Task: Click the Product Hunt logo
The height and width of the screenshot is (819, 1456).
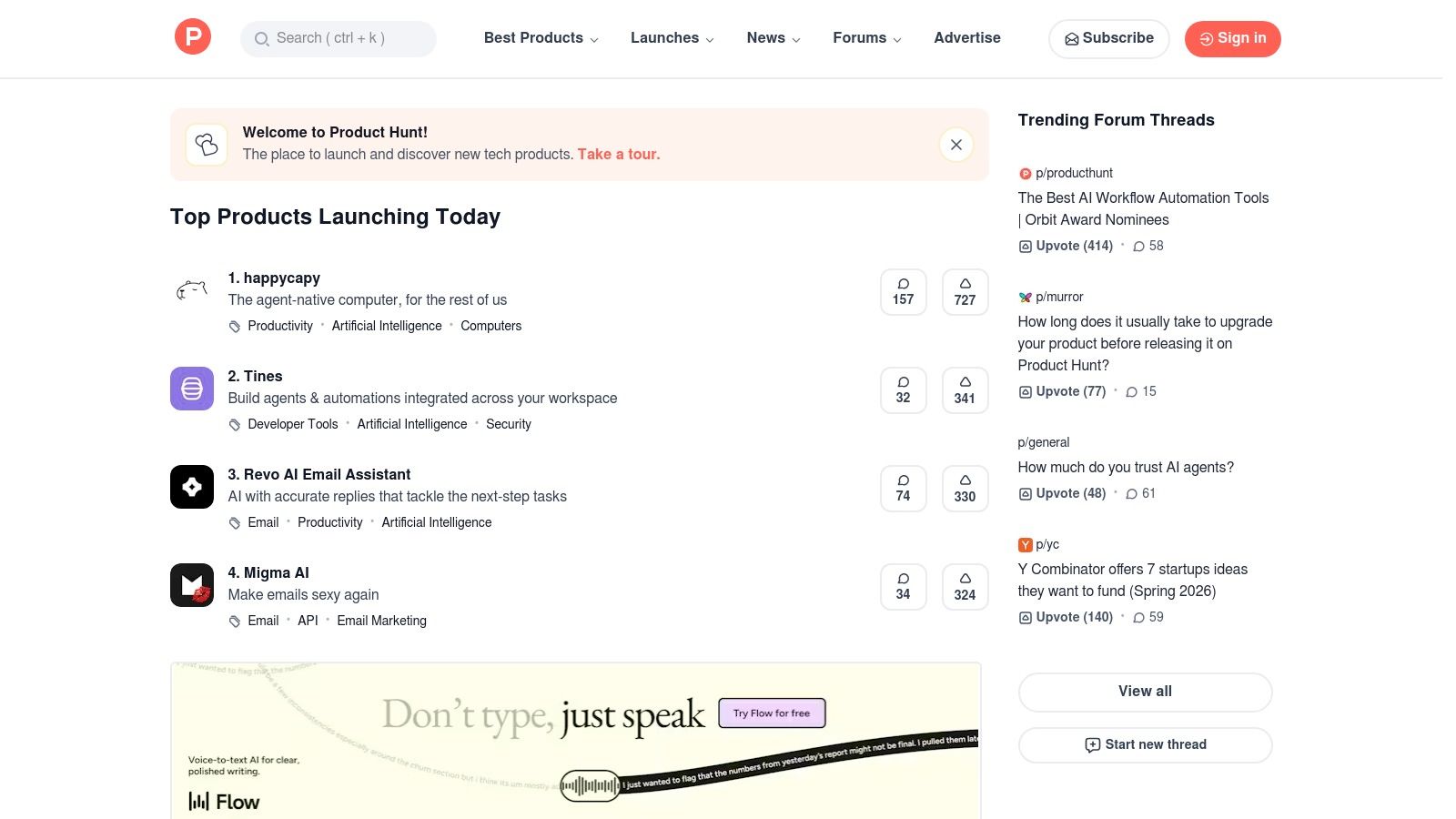Action: pyautogui.click(x=192, y=36)
